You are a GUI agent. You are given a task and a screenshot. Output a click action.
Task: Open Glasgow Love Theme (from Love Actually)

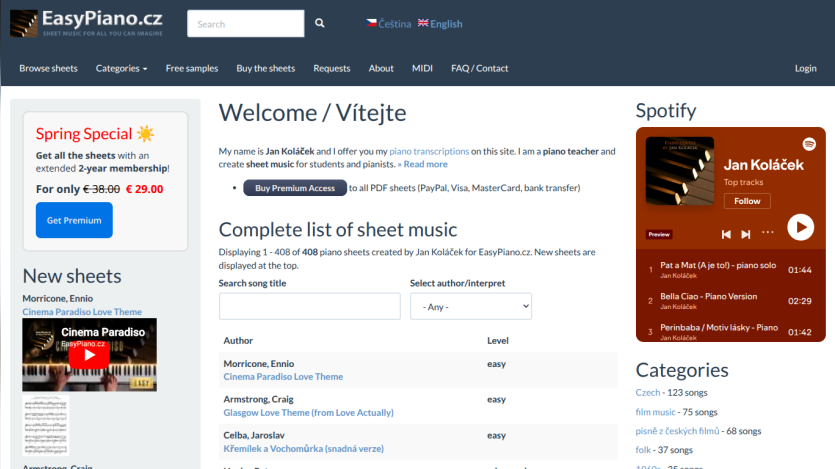(308, 413)
